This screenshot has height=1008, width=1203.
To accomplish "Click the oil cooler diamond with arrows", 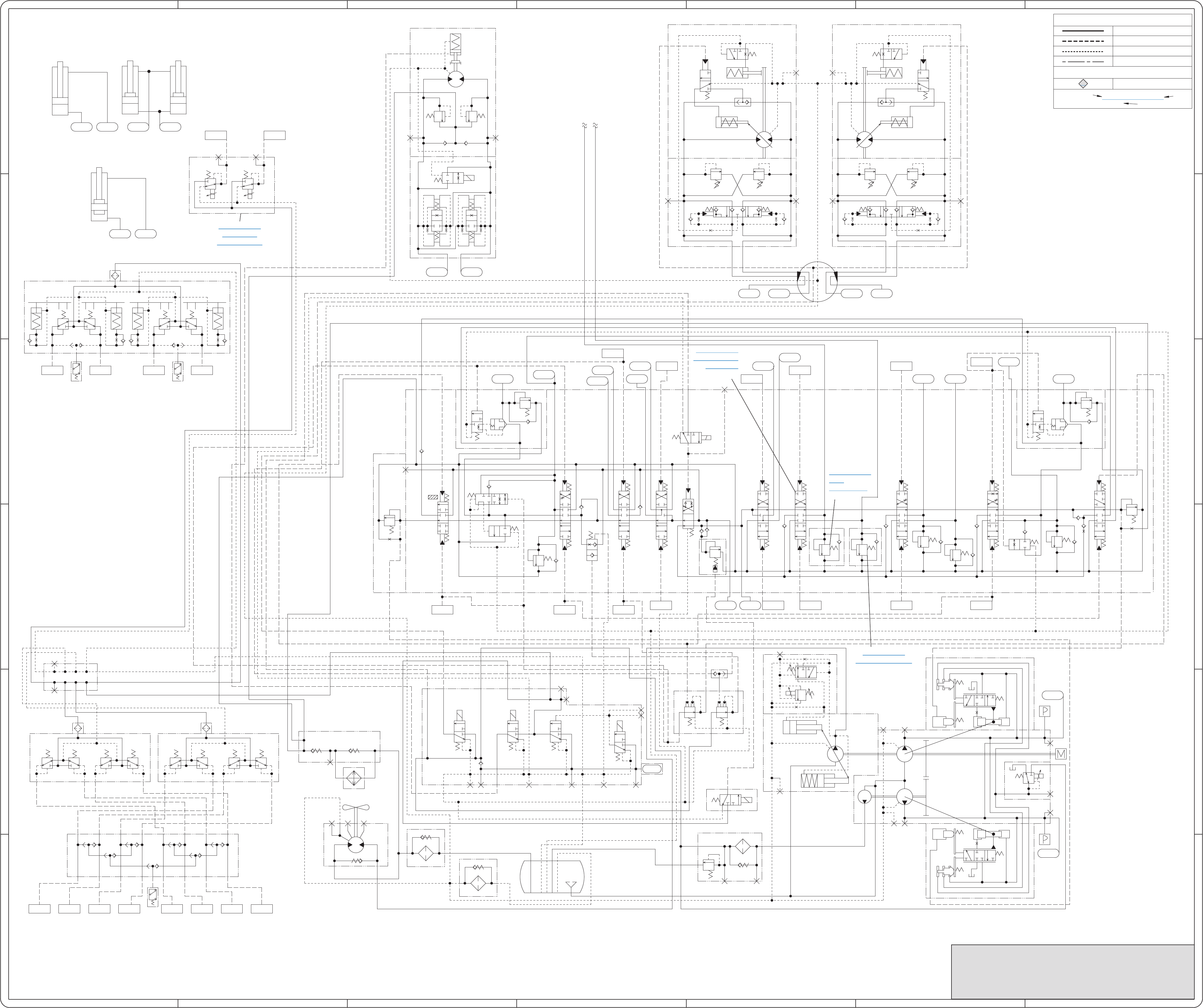I will [x=353, y=778].
